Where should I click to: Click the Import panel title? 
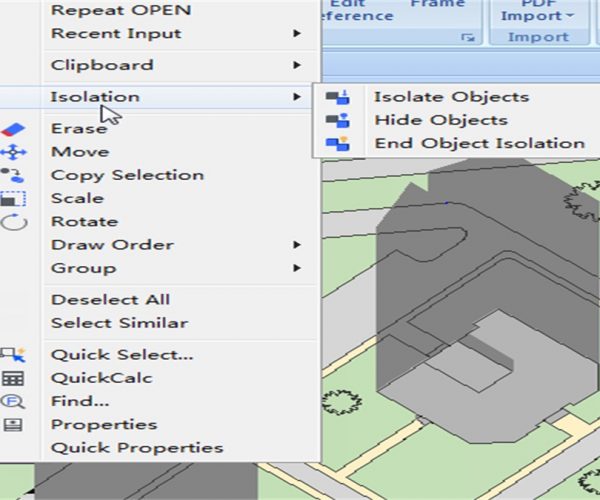[538, 37]
